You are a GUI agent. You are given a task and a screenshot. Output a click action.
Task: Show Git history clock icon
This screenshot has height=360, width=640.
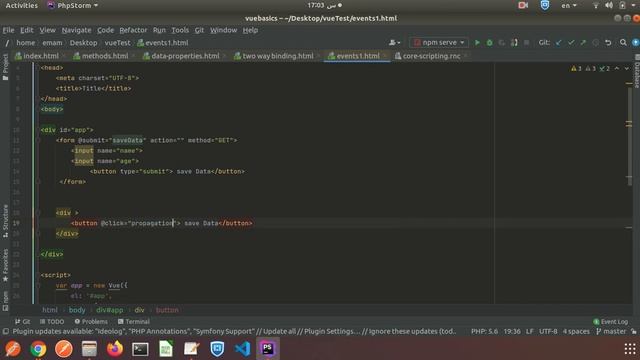(x=596, y=42)
